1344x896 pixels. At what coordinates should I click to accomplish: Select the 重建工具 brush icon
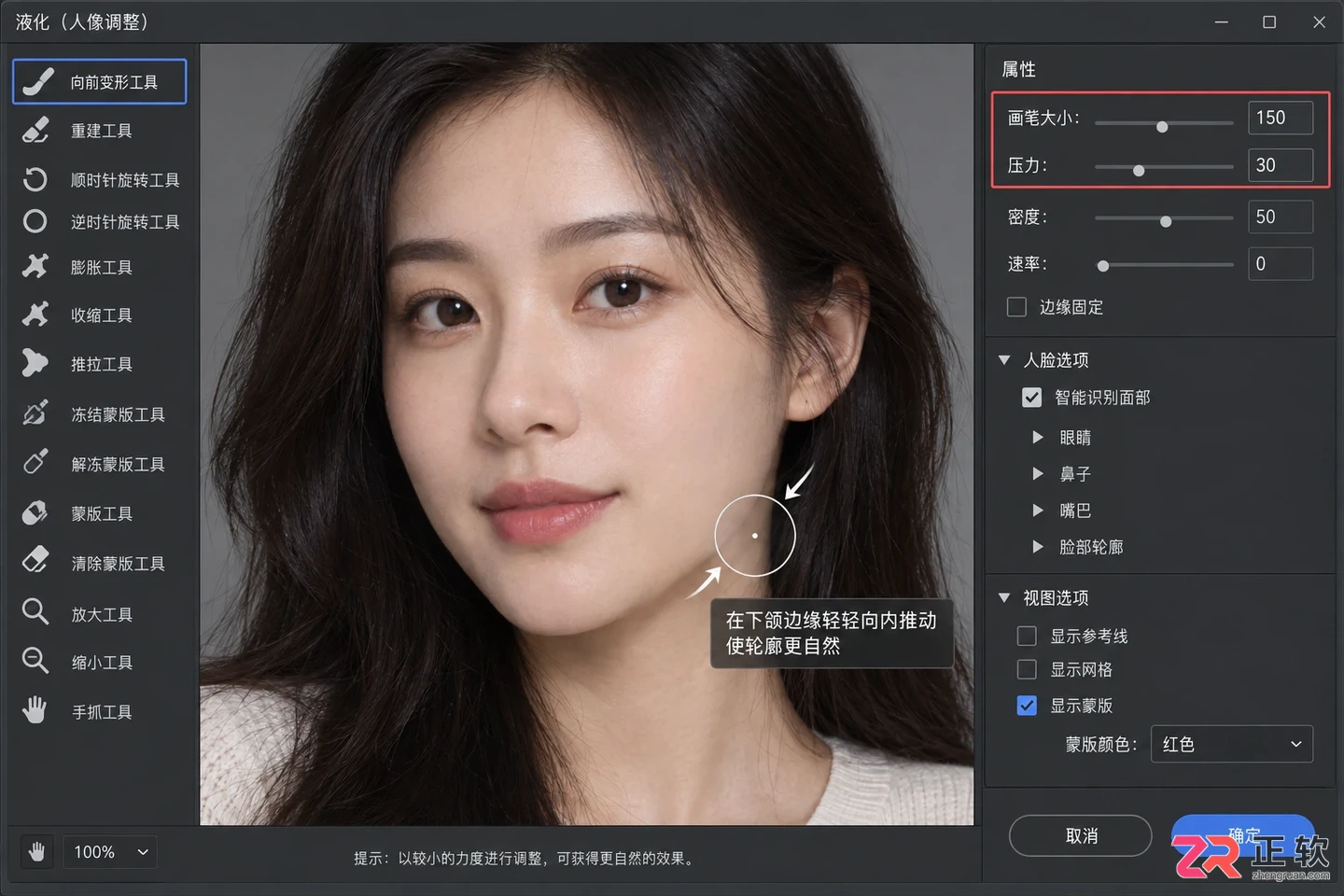(x=35, y=130)
